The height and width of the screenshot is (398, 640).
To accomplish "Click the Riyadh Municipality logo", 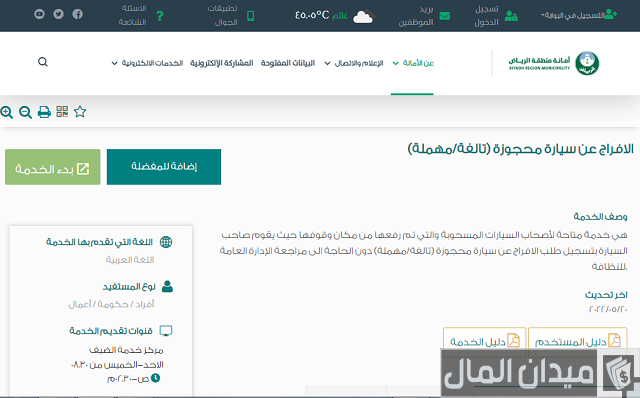I will click(x=554, y=63).
